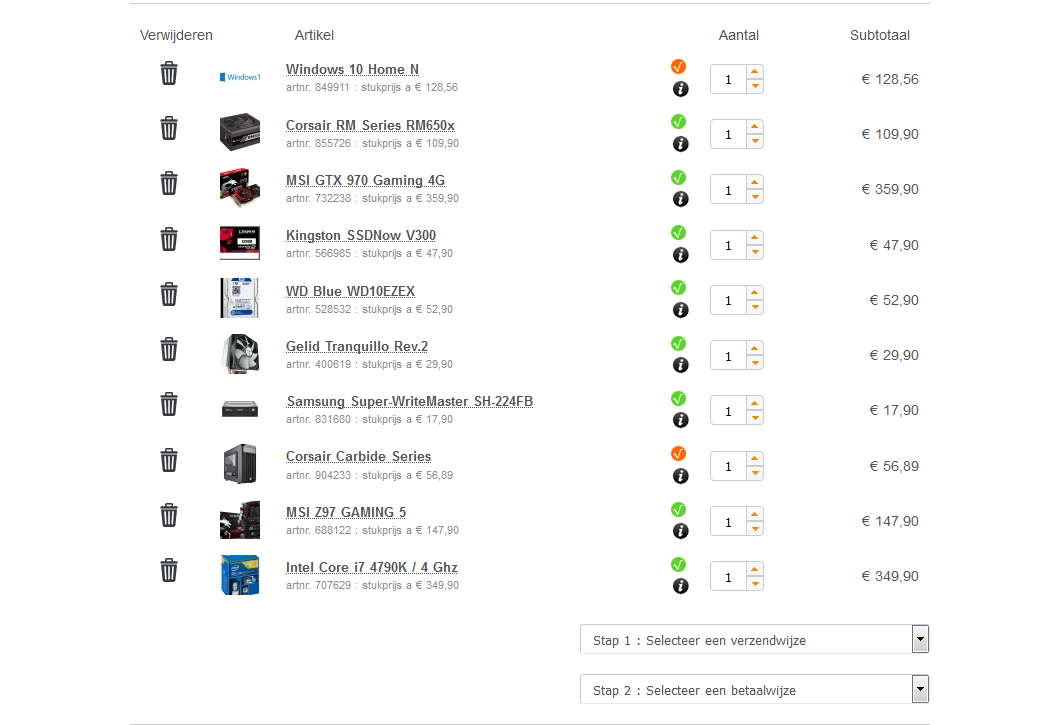Delete Corsair RM Series RM650x from cart
Viewport: 1055px width, 725px height.
tap(169, 128)
